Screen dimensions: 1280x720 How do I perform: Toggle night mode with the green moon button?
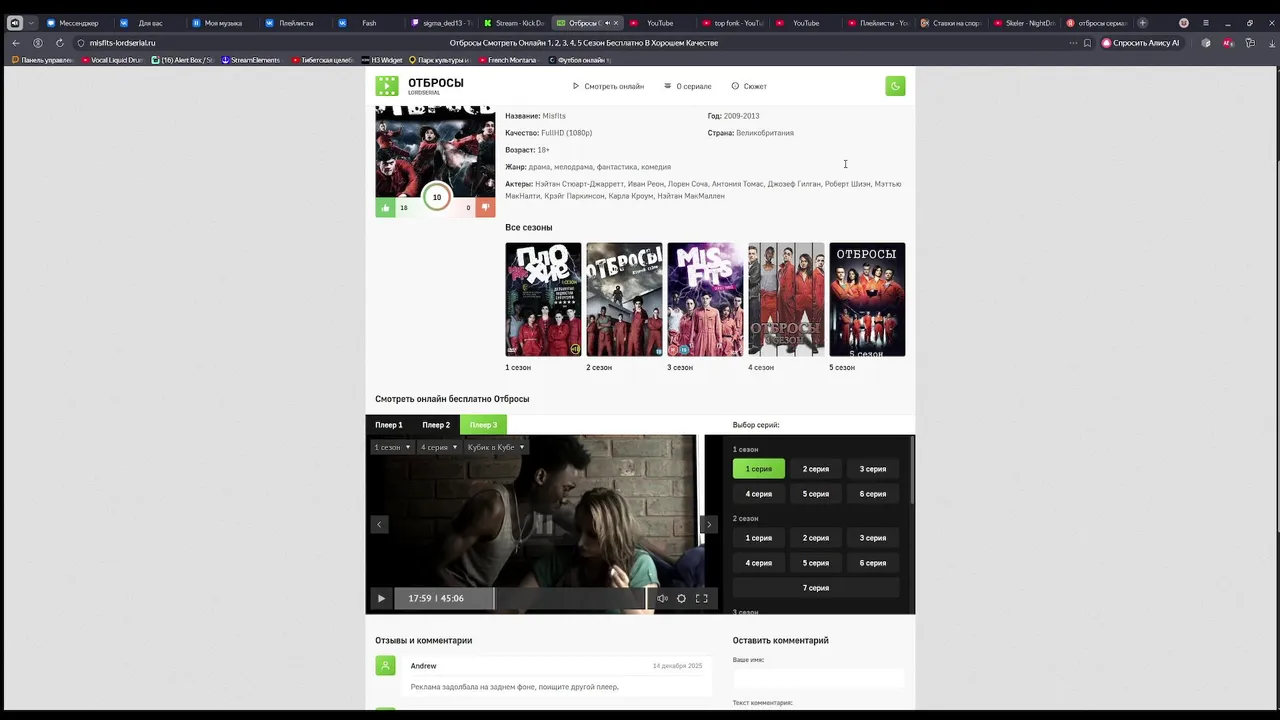pos(895,86)
